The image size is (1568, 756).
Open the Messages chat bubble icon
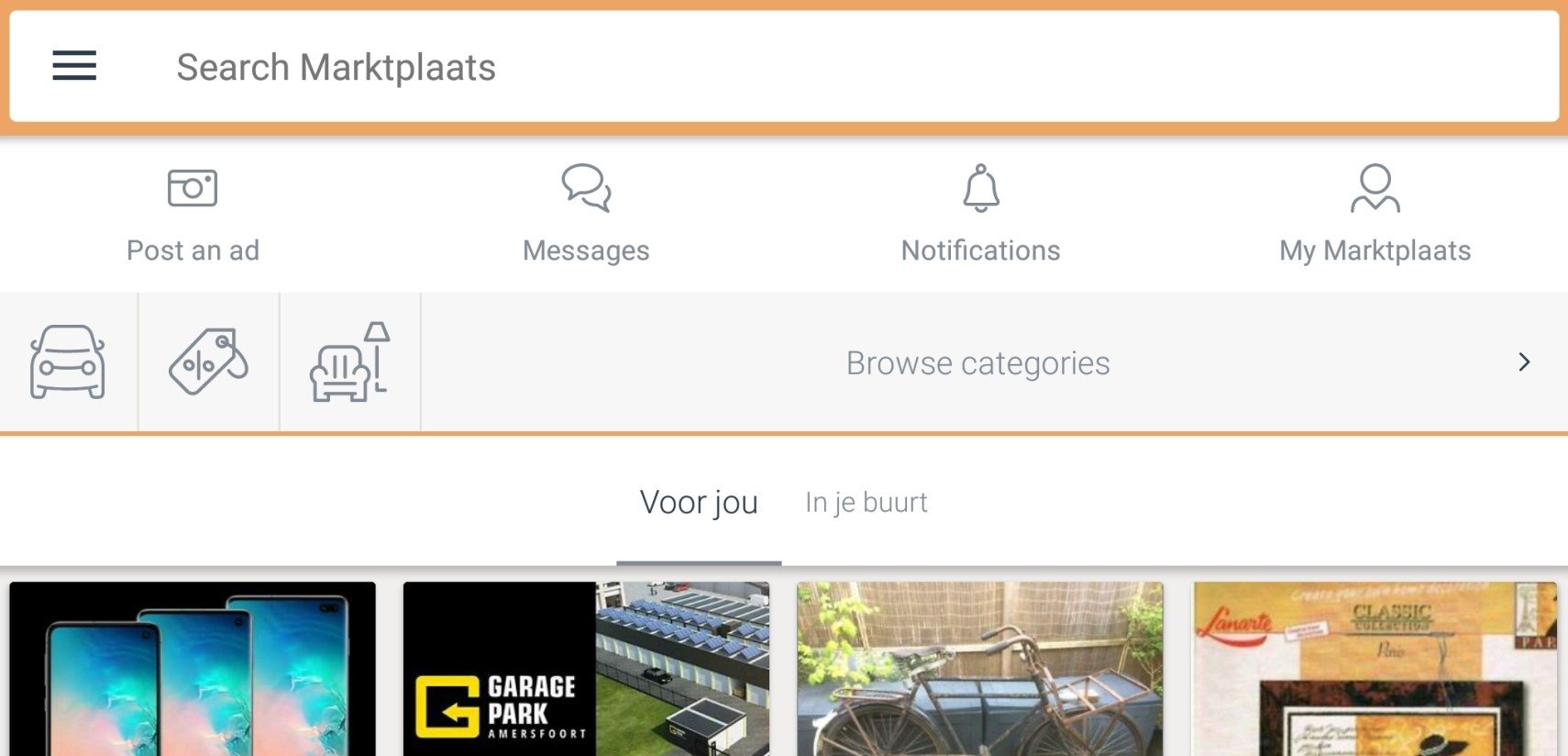587,188
